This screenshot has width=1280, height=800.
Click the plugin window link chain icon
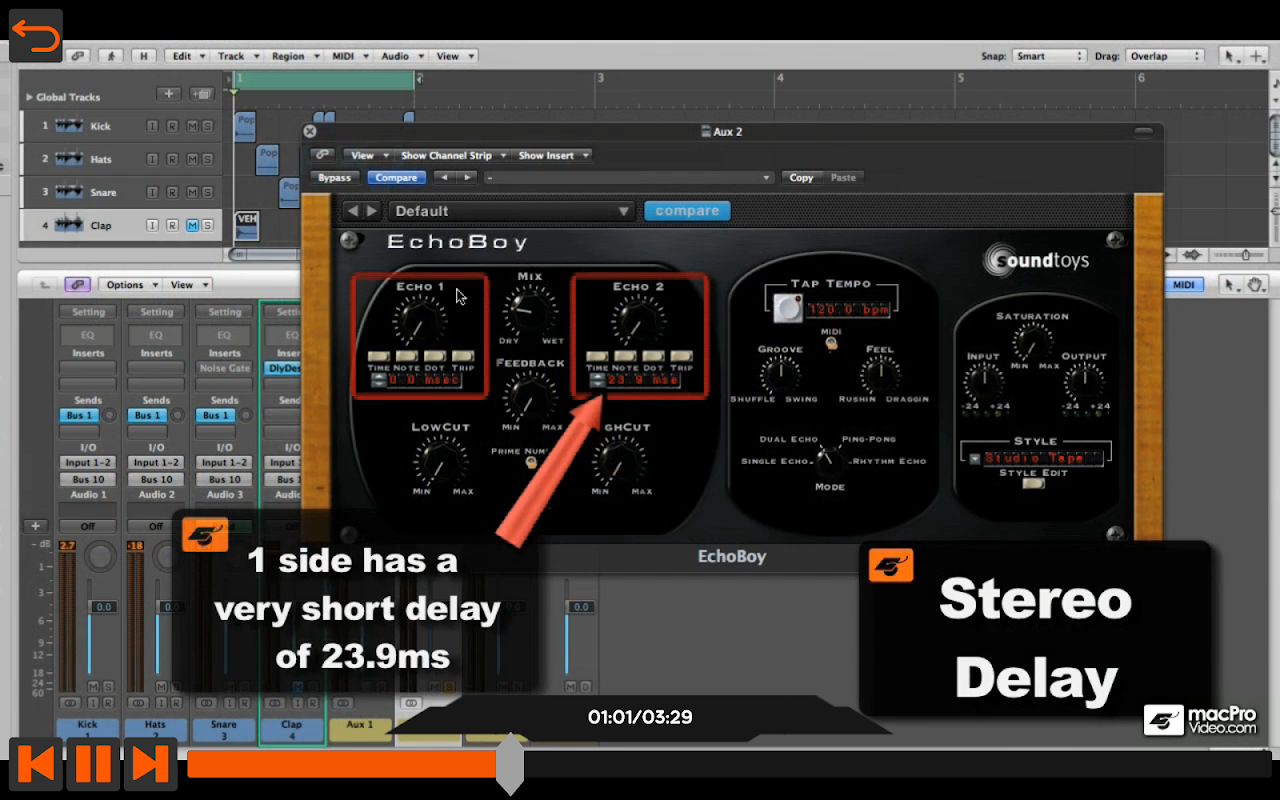pos(322,155)
